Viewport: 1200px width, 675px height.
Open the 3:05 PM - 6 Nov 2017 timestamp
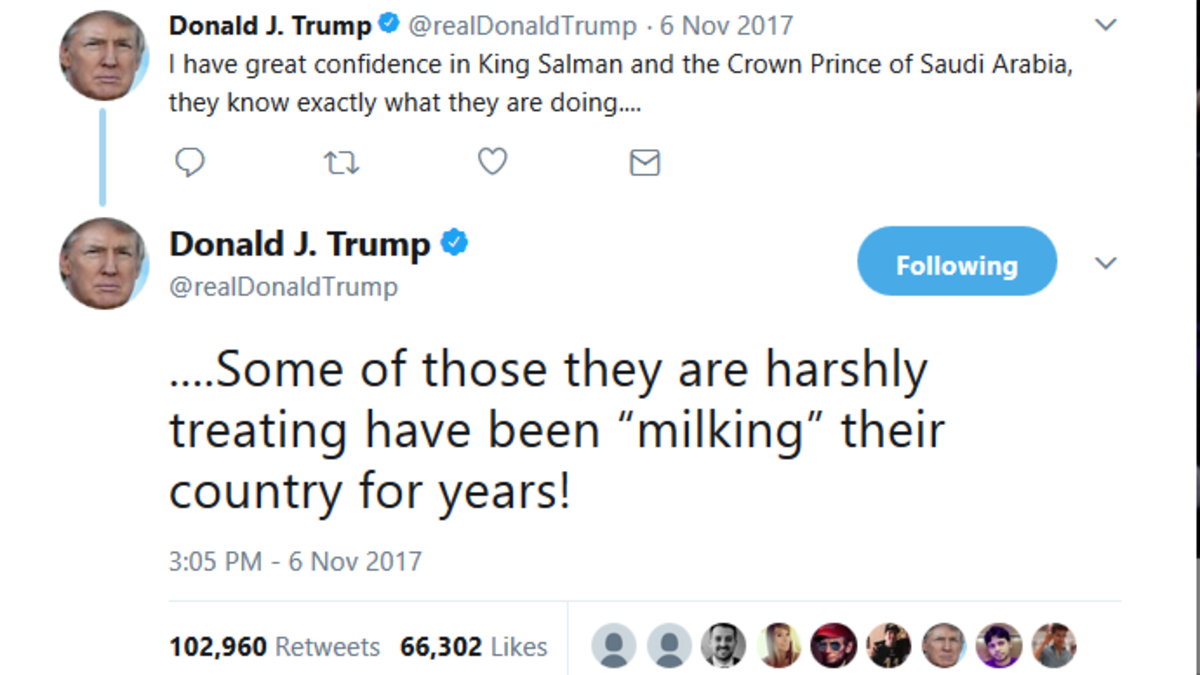coord(295,561)
